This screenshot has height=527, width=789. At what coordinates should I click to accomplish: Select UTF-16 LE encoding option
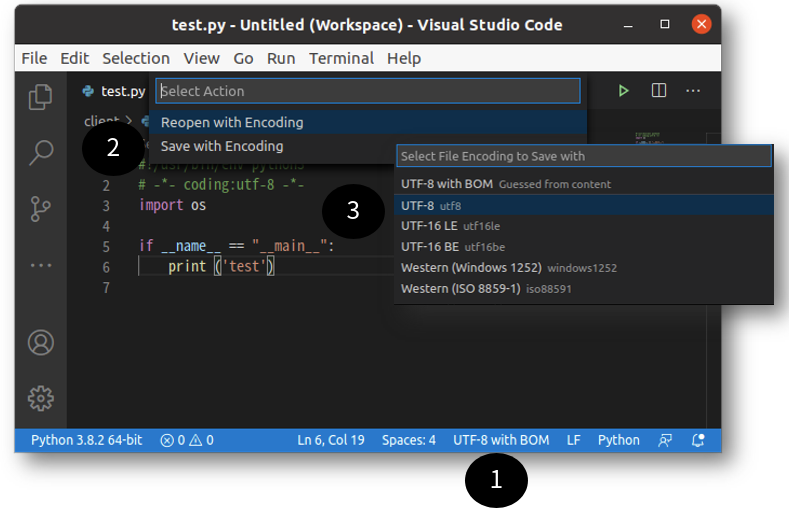(x=584, y=226)
